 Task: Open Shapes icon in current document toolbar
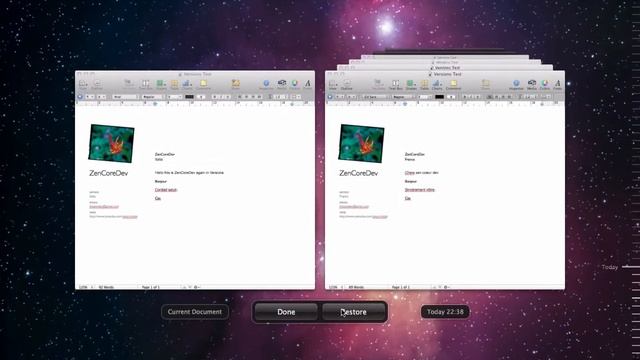coord(161,84)
